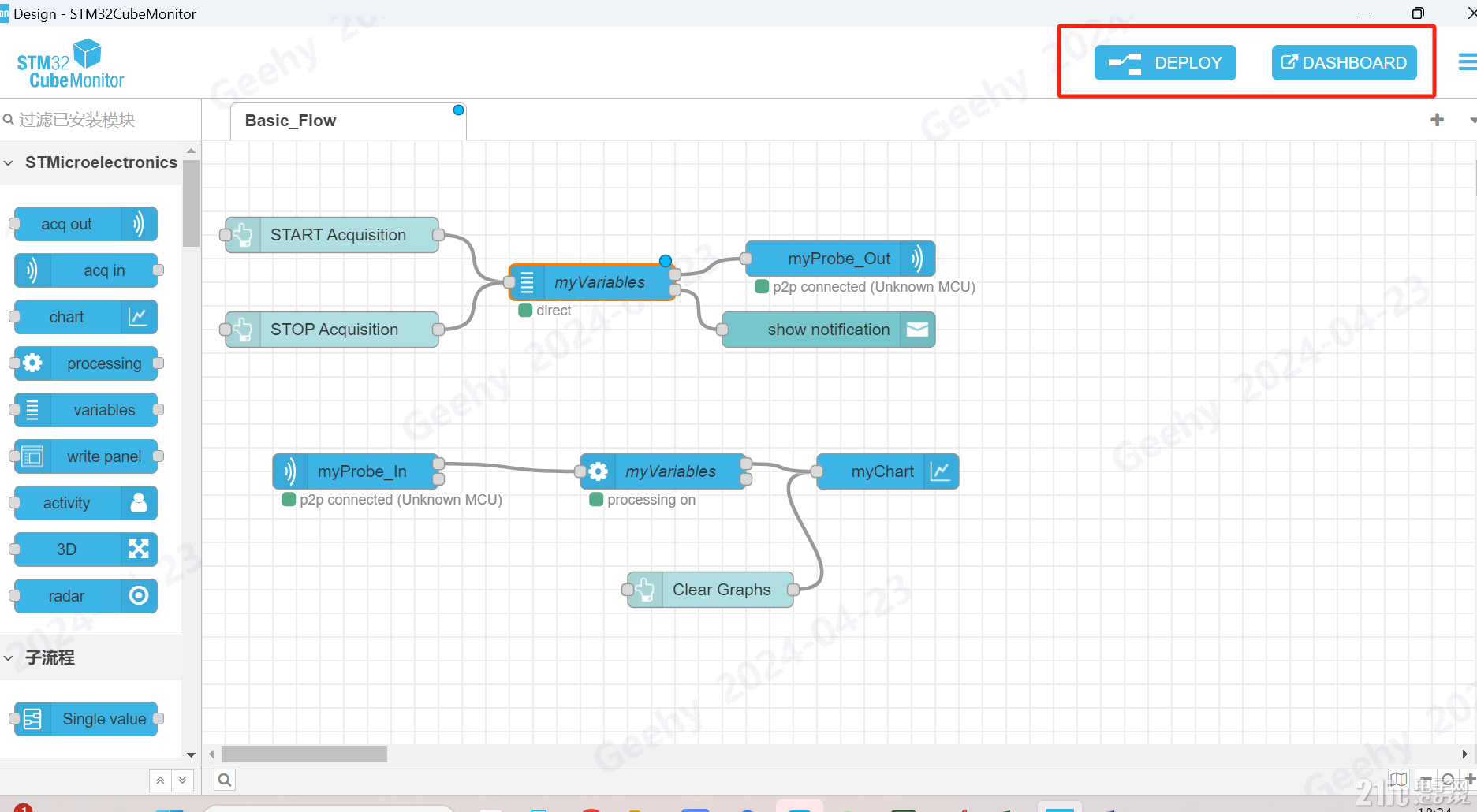Click p2p connected status under myProbe_In
The image size is (1477, 812).
(x=393, y=500)
